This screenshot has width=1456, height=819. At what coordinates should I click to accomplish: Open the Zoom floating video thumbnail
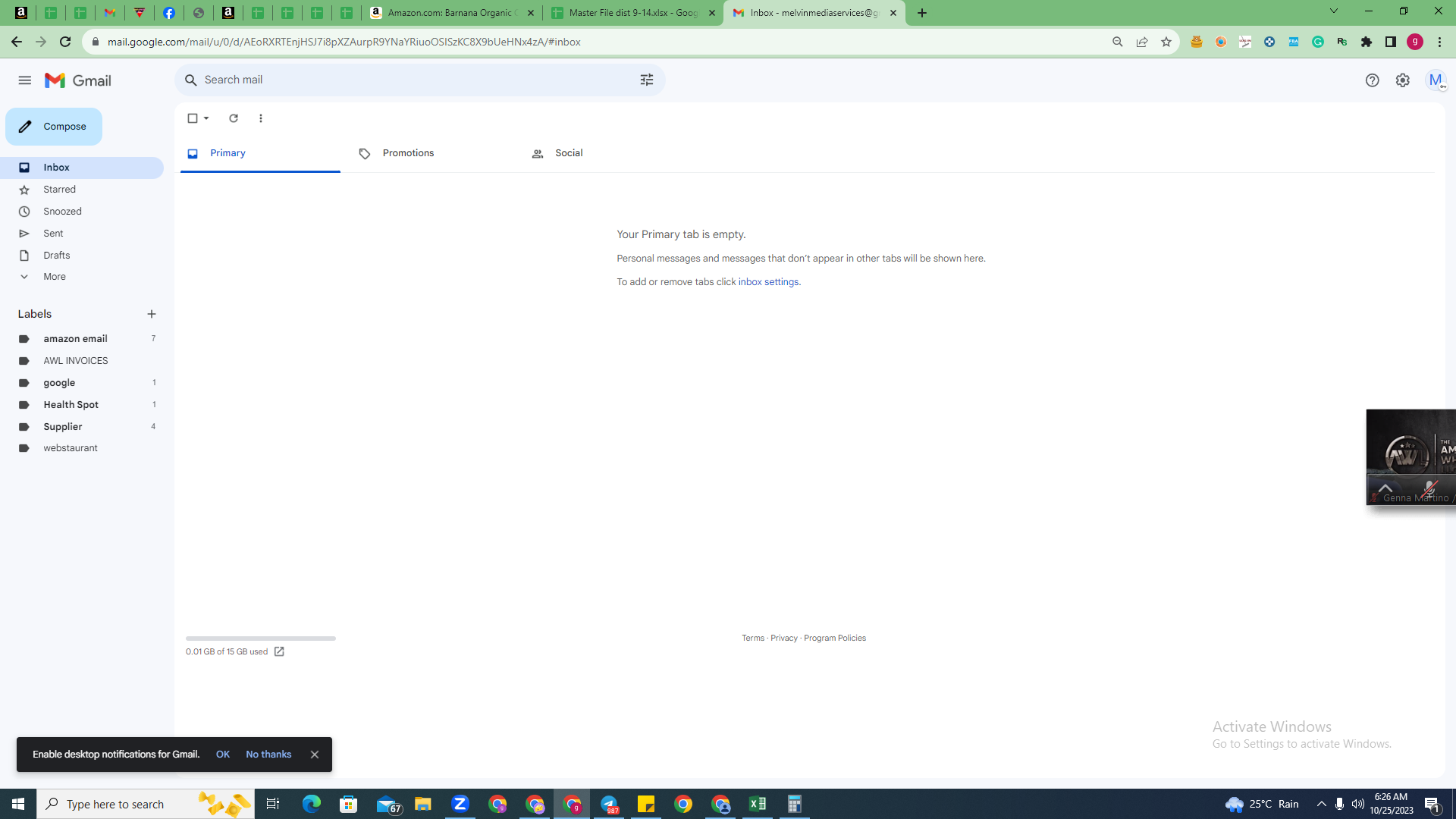coord(1411,457)
